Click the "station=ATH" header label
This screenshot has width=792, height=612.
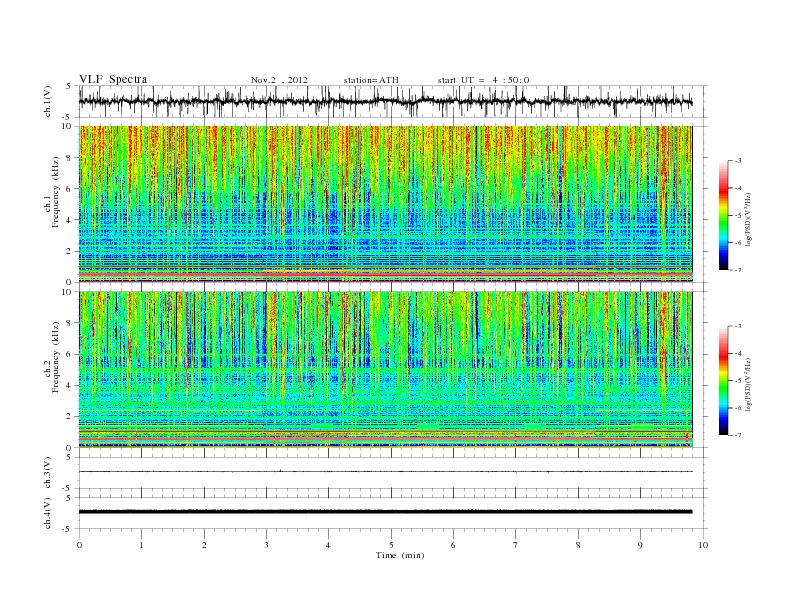(x=371, y=80)
